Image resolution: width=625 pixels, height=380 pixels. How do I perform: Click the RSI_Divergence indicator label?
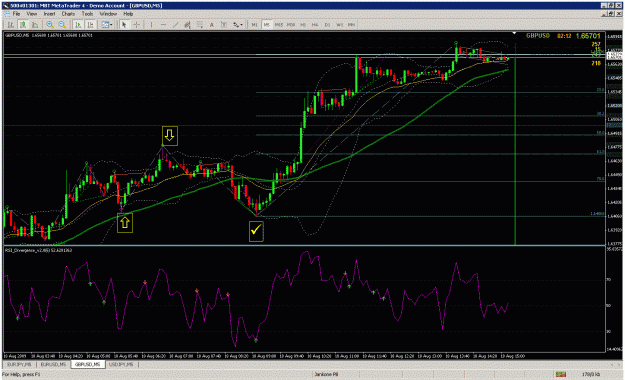(x=38, y=250)
